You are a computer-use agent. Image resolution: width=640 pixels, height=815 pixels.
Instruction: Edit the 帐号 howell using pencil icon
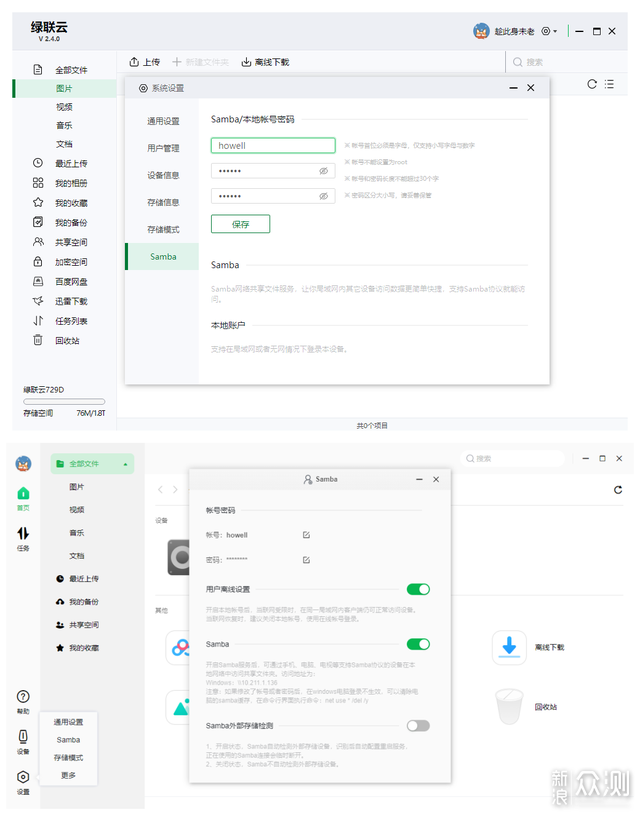pos(306,535)
